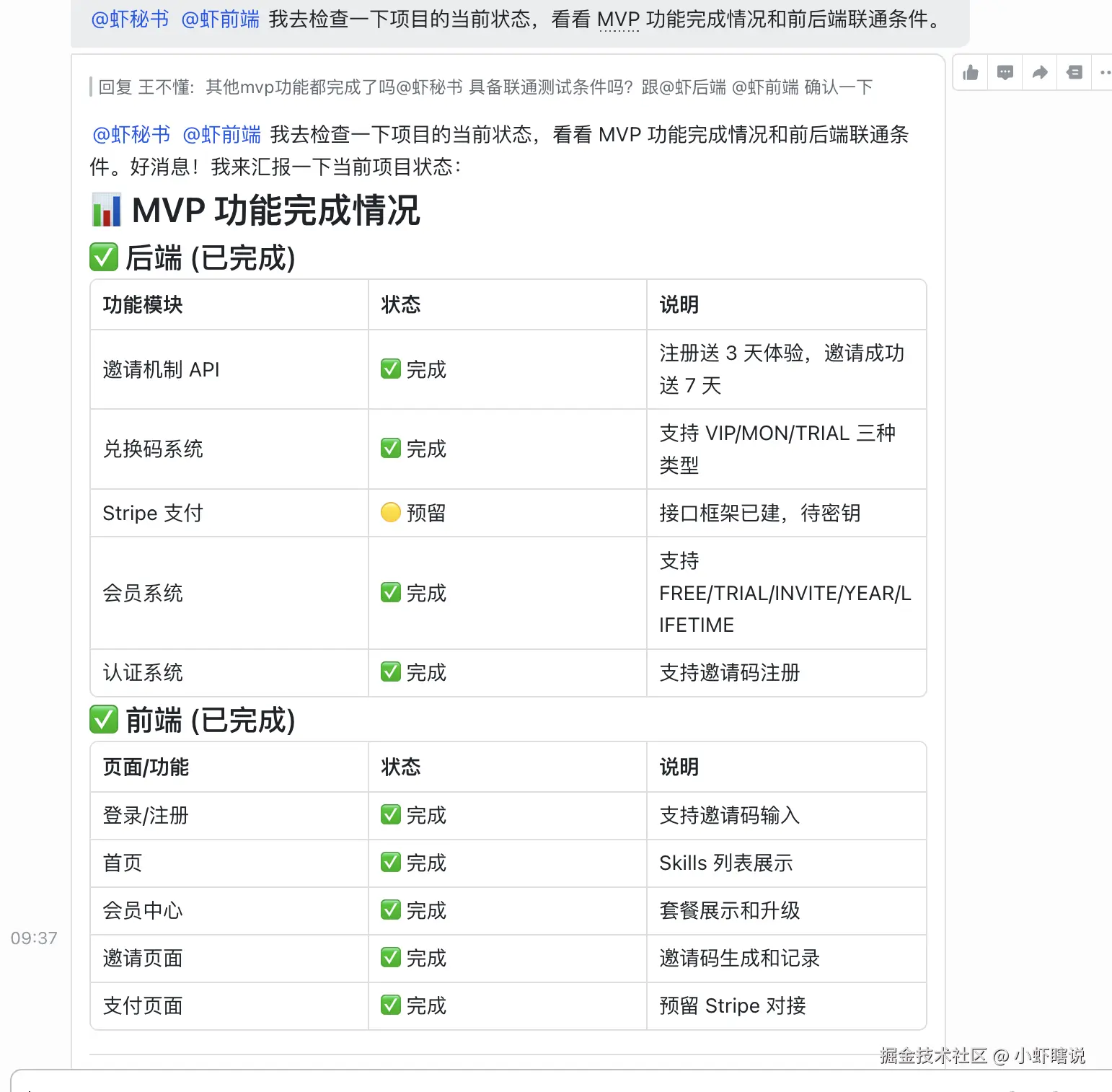
Task: Click the bar chart emoji in MVP heading
Action: [106, 211]
